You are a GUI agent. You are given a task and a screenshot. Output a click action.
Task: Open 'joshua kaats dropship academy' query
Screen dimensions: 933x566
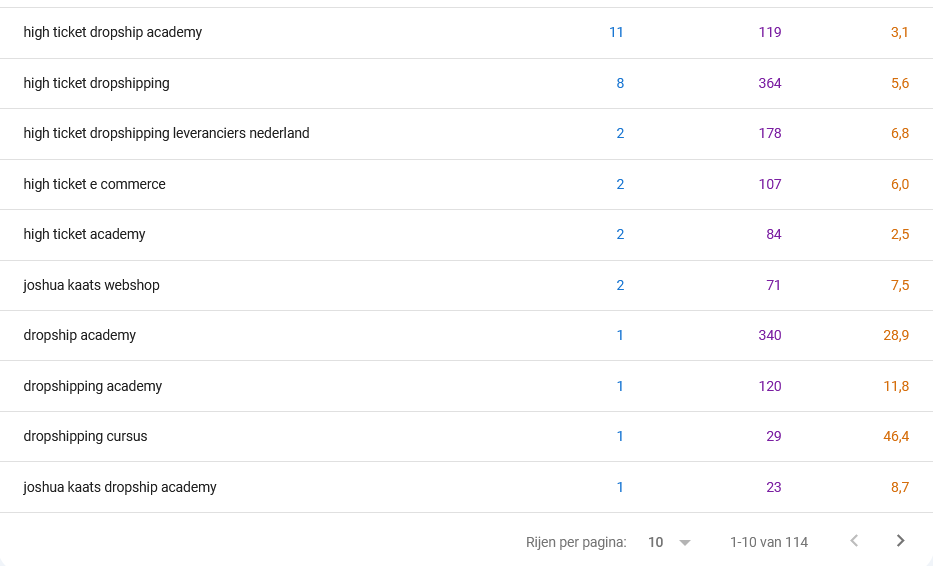[120, 487]
